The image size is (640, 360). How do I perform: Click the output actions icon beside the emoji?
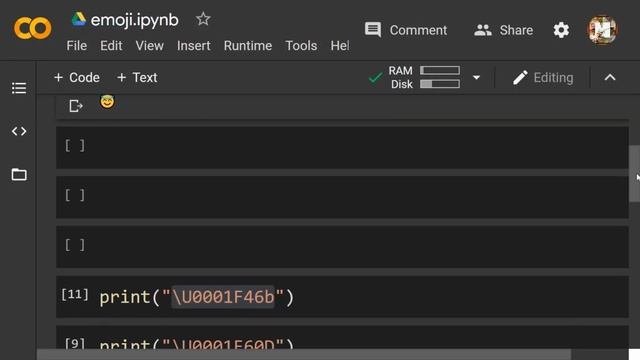click(76, 106)
